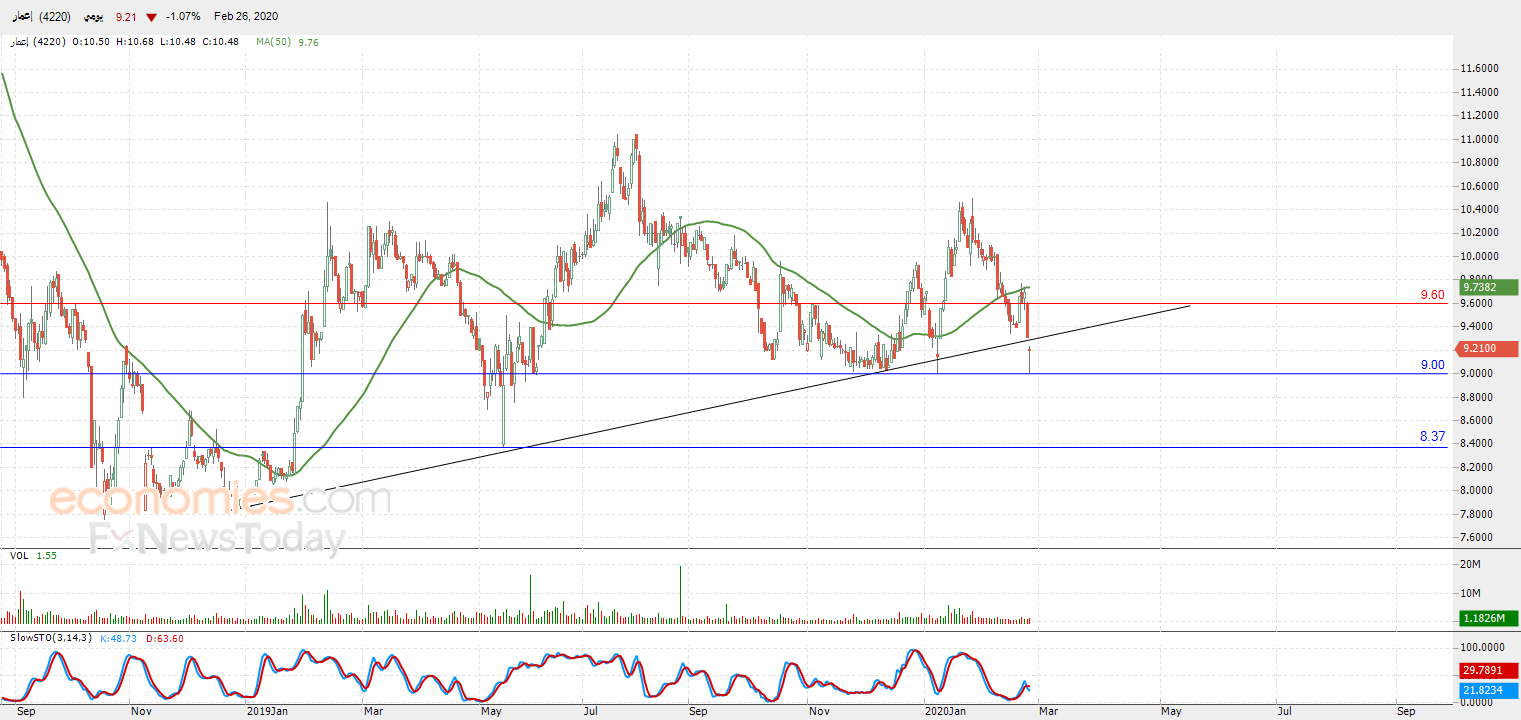Click the last price 9.21 in header
This screenshot has height=720, width=1521.
pos(126,17)
